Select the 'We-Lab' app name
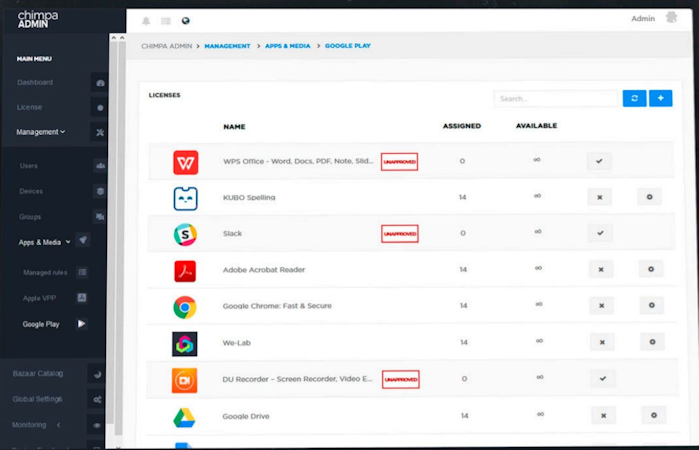The height and width of the screenshot is (450, 699). (236, 343)
